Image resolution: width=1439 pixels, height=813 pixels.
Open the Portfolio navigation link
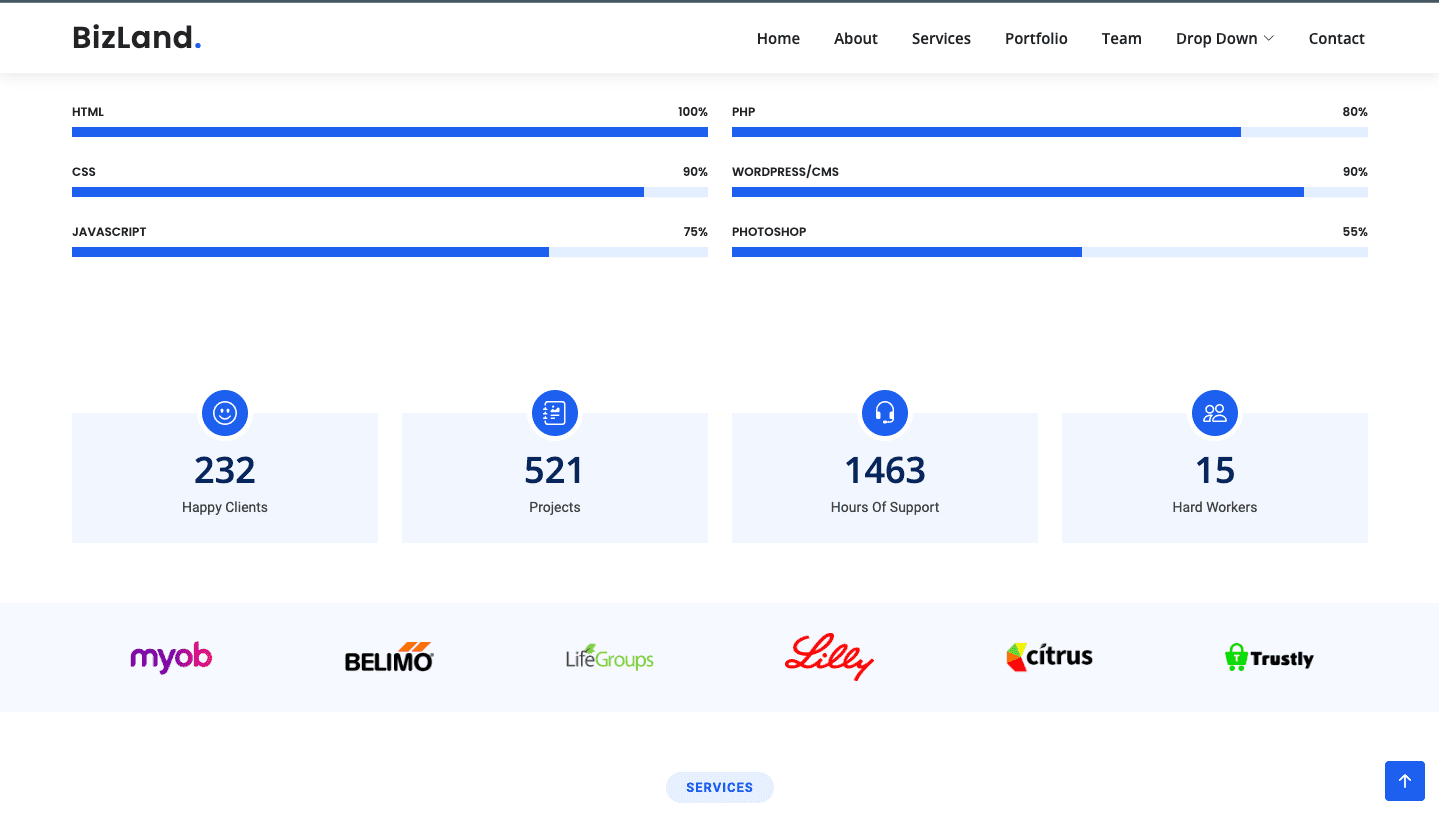(x=1036, y=38)
